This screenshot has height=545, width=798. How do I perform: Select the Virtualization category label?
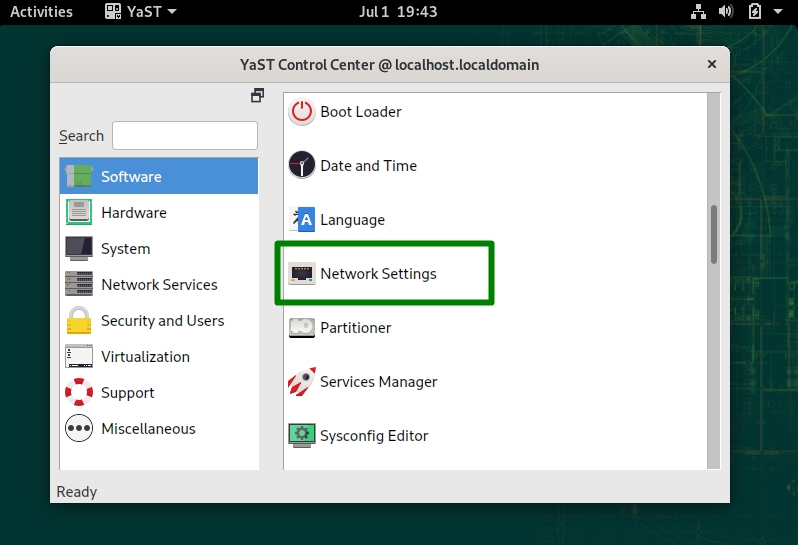146,357
